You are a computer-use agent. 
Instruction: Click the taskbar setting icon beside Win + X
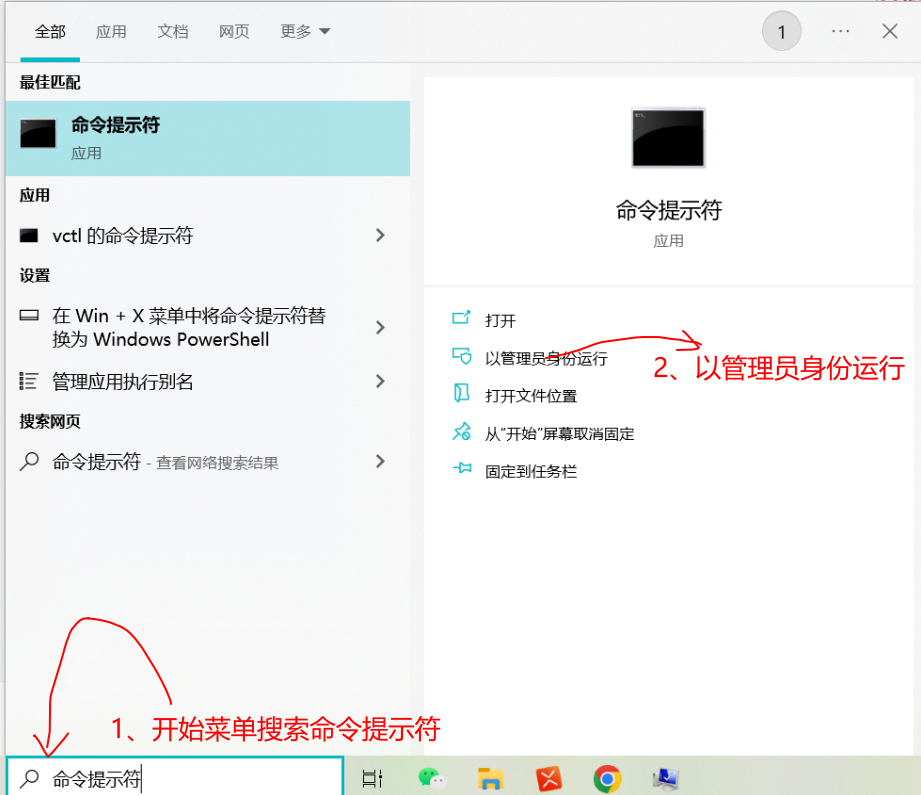[29, 316]
